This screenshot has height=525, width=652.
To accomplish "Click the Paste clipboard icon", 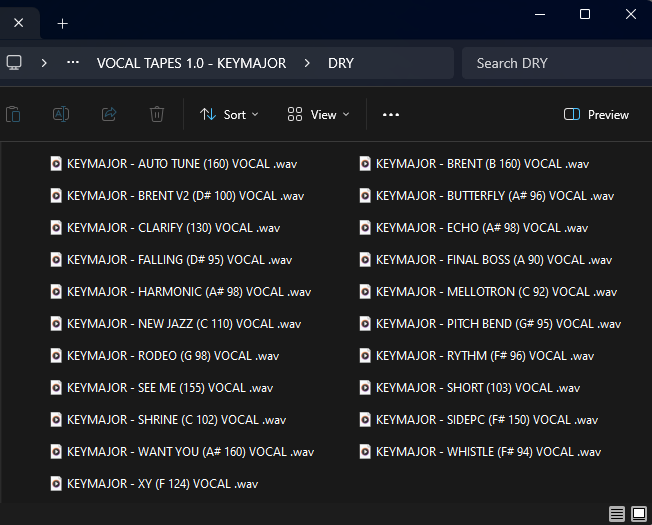I will (x=13, y=114).
